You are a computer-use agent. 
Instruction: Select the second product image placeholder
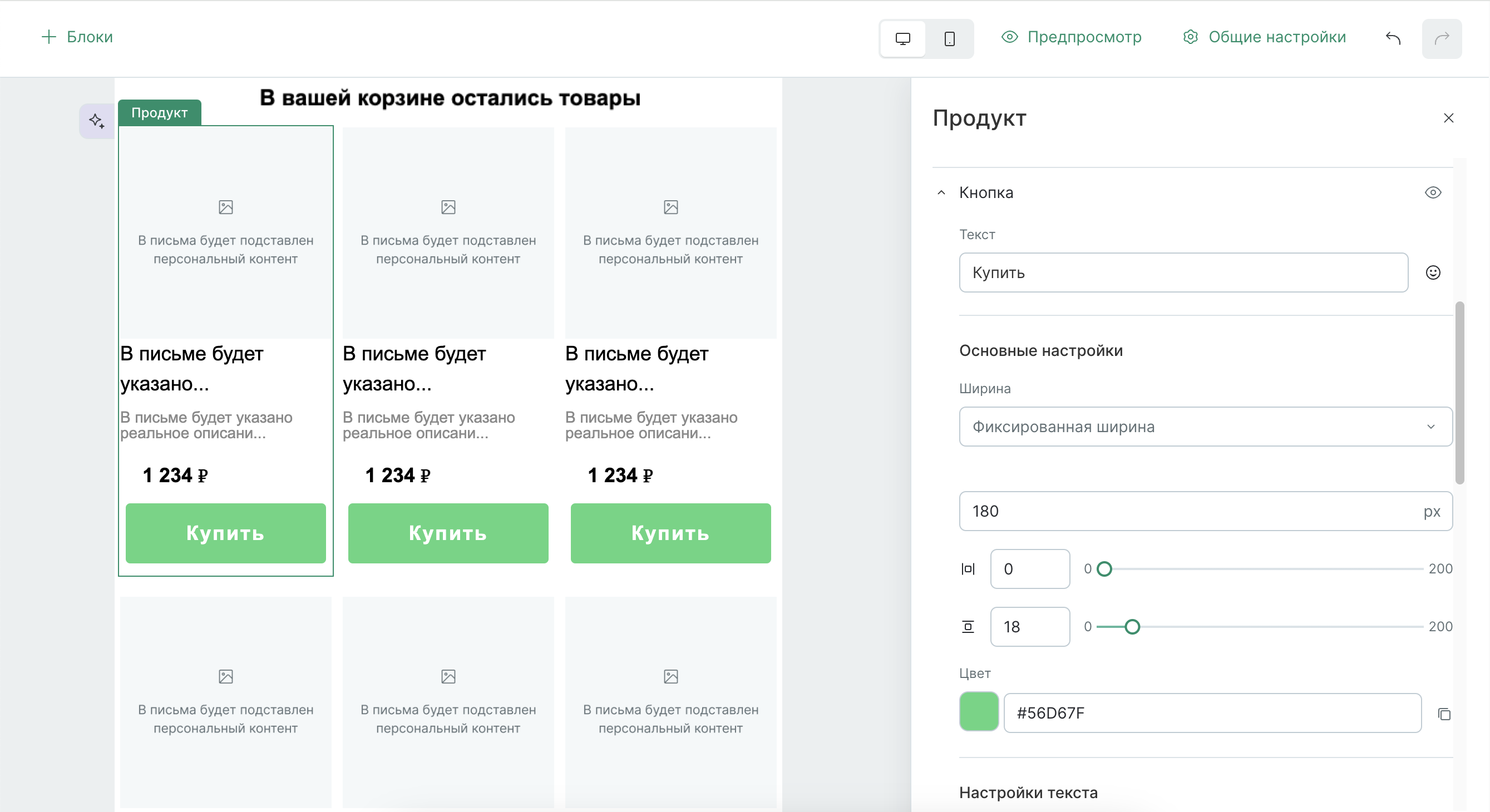click(x=448, y=232)
